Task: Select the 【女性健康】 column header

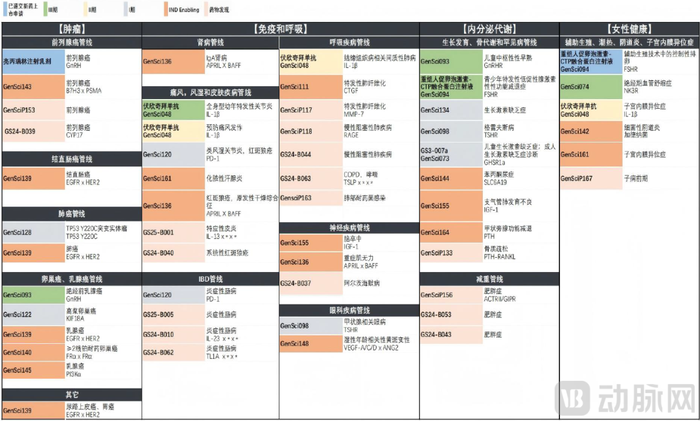Action: (629, 29)
